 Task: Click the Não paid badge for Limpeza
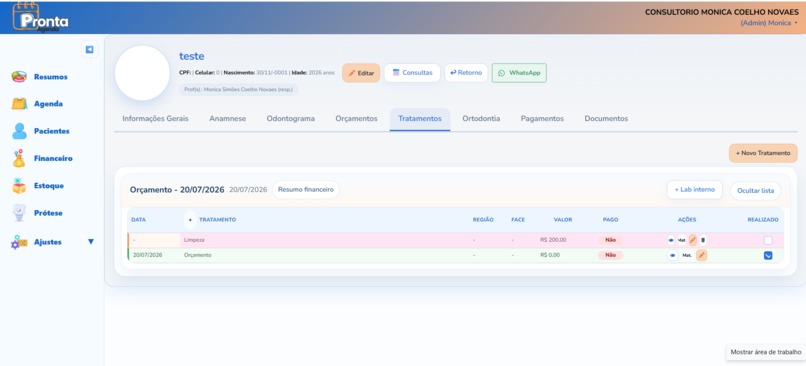pyautogui.click(x=610, y=240)
